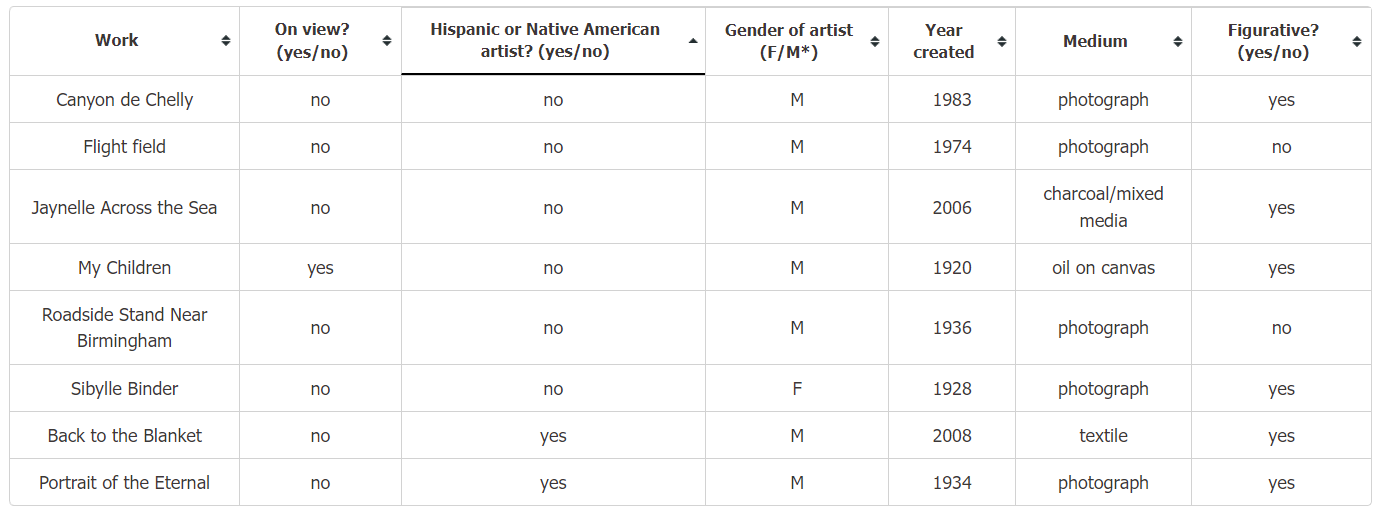Toggle the active sort arrow on Hispanic column
Image resolution: width=1377 pixels, height=511 pixels.
click(x=693, y=41)
